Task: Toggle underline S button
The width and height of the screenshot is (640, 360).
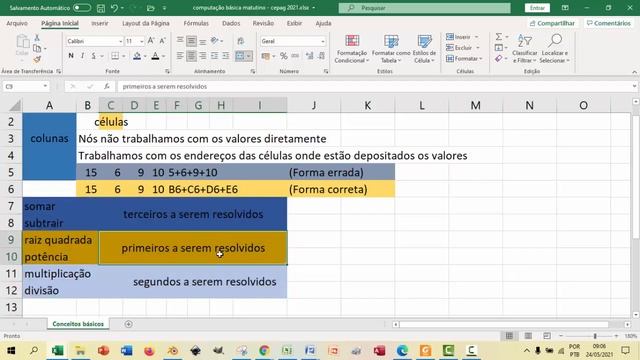Action: (x=93, y=56)
